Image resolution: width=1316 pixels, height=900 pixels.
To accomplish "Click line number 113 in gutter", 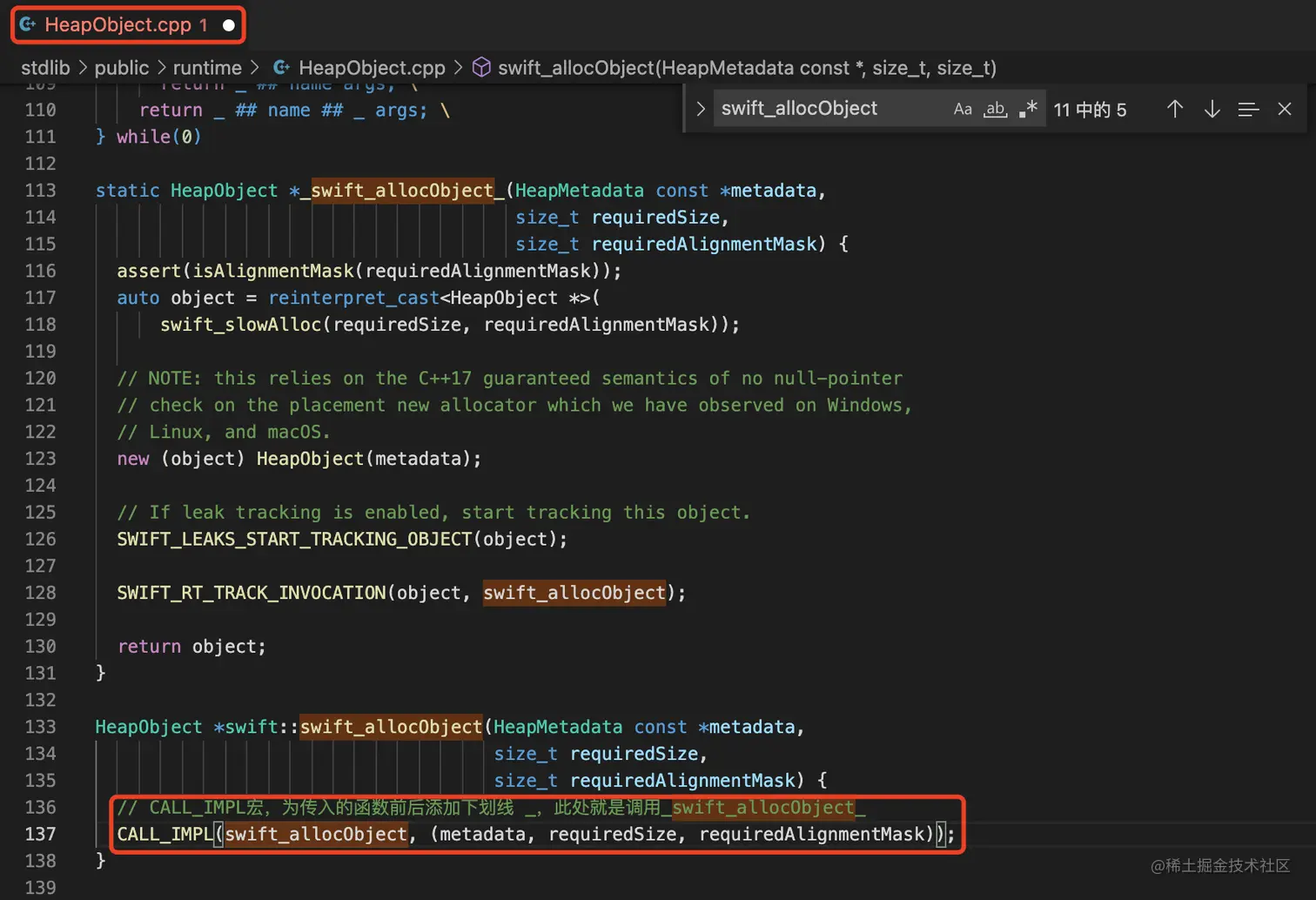I will coord(40,191).
